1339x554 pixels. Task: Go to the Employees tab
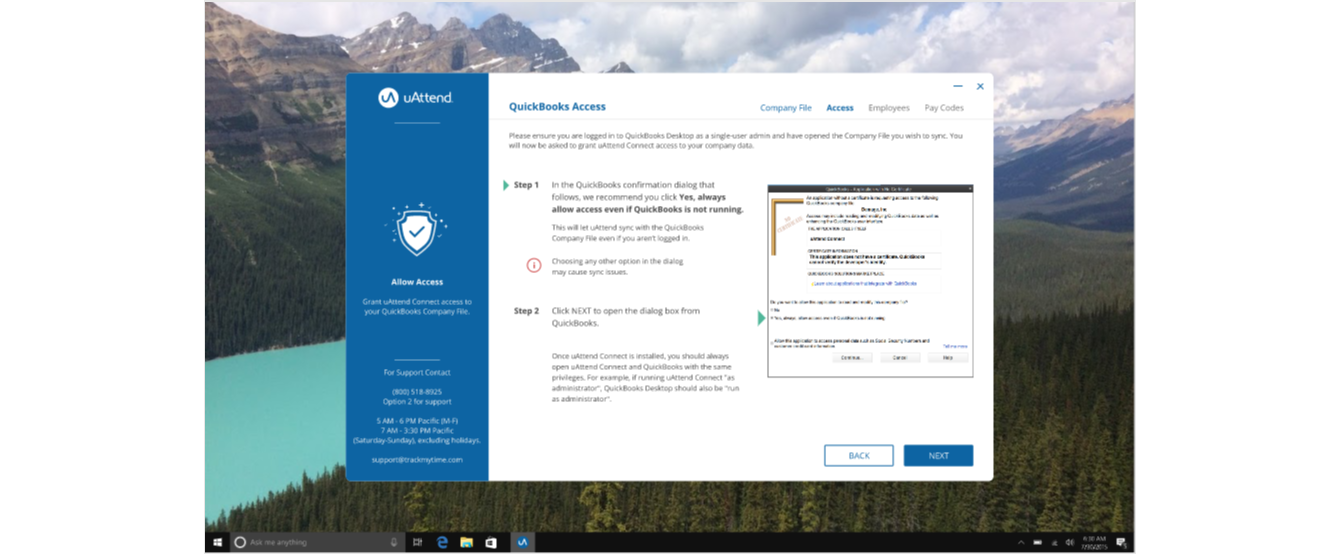coord(888,108)
